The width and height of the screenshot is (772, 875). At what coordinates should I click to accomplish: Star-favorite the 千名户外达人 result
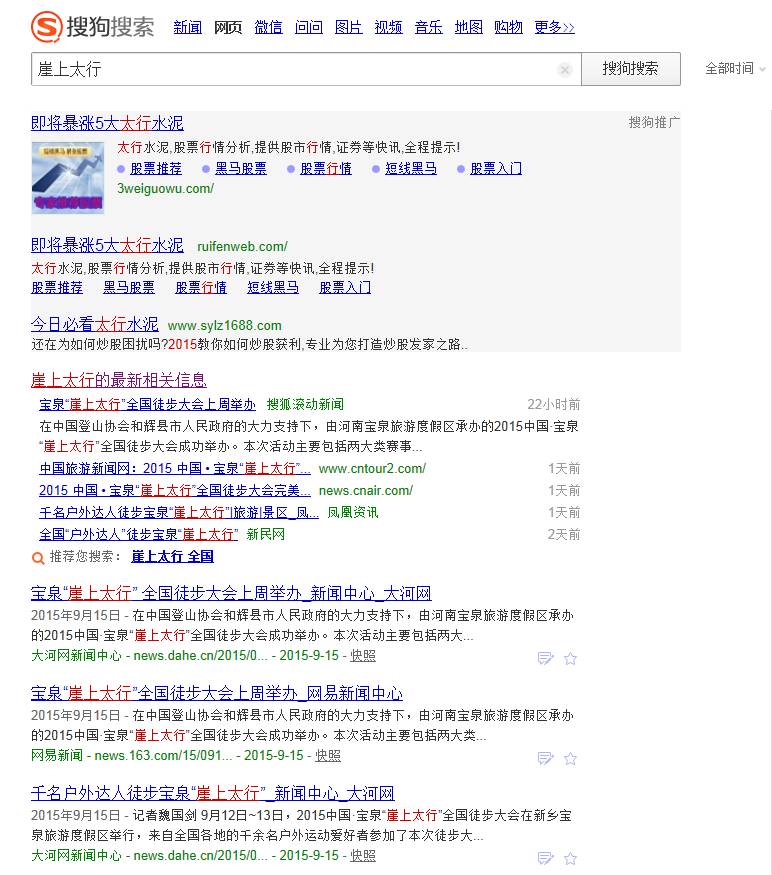pyautogui.click(x=570, y=858)
